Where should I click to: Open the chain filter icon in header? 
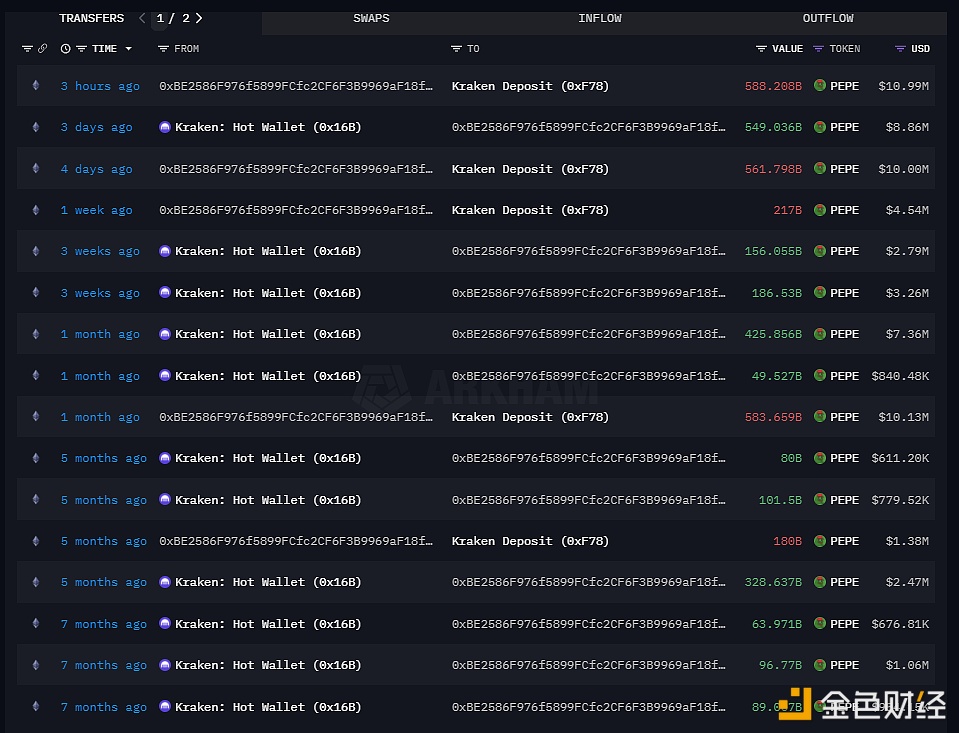(x=27, y=49)
